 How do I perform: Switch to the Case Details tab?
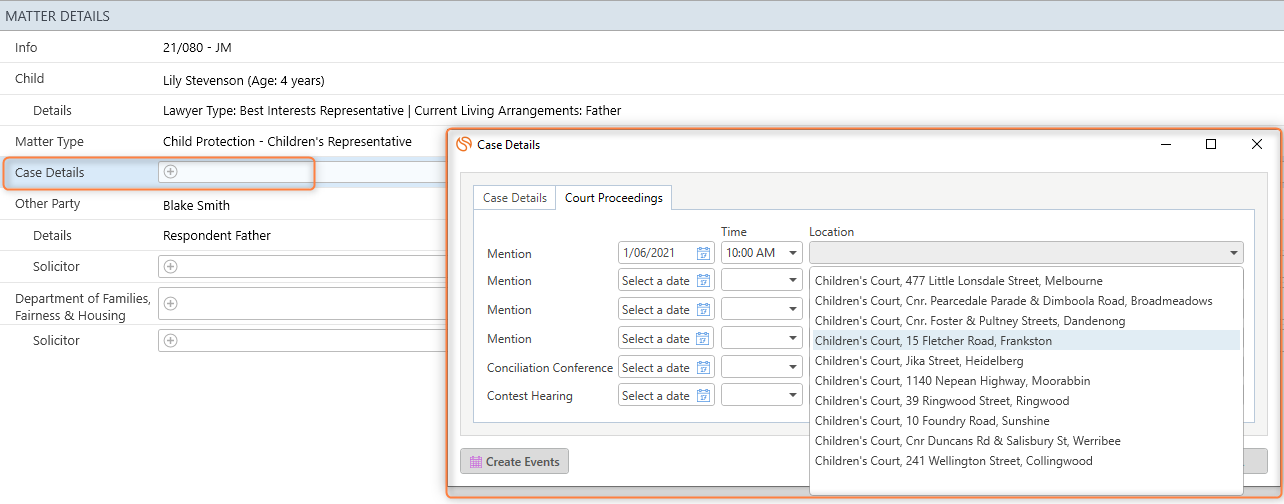point(515,198)
